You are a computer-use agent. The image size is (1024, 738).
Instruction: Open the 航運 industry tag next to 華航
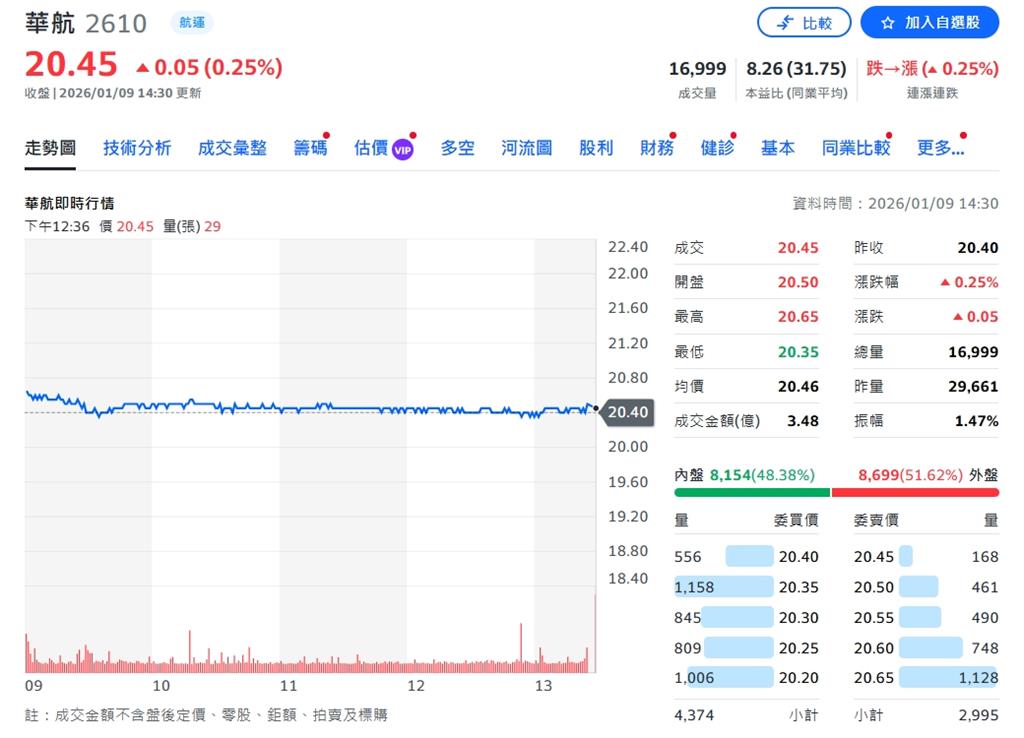click(191, 21)
